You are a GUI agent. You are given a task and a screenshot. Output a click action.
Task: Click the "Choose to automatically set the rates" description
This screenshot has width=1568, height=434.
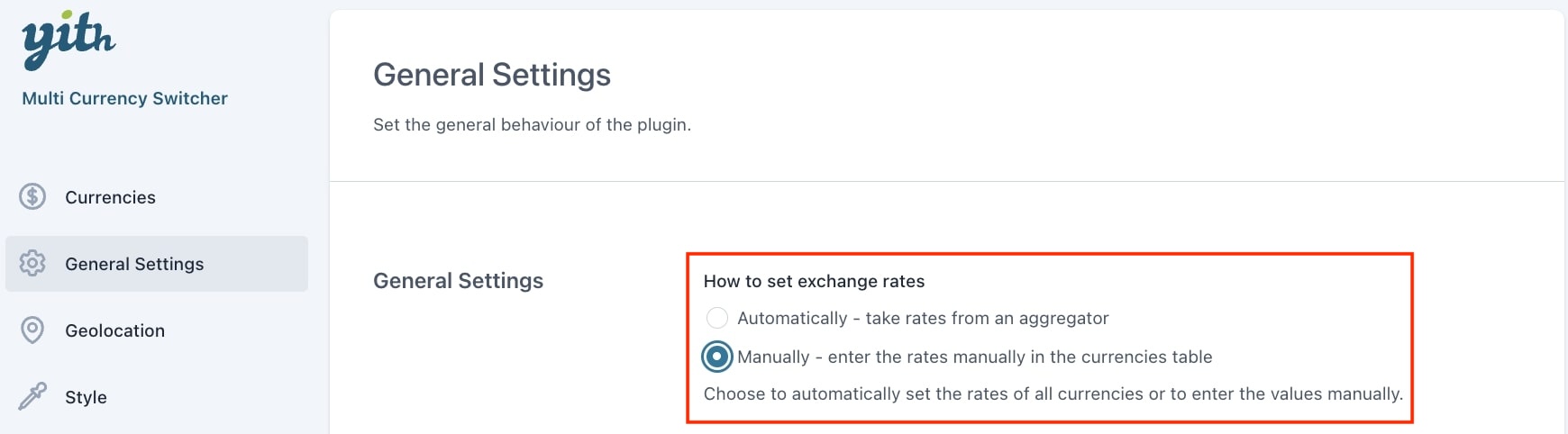click(x=1053, y=393)
